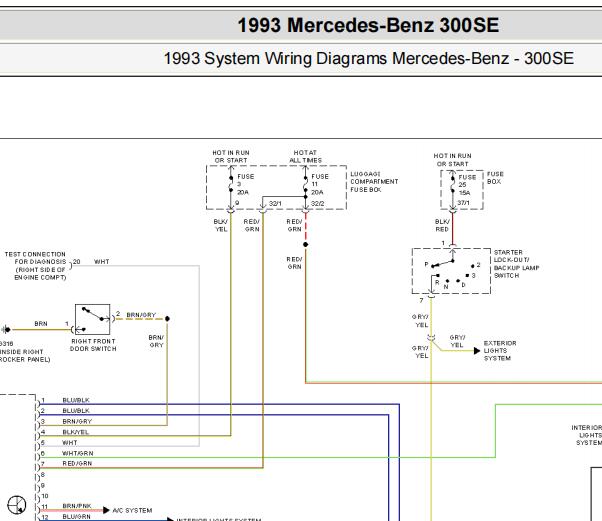Select the "BLK/RED" wire label
Viewport: 602px width, 521px height.
coord(442,225)
